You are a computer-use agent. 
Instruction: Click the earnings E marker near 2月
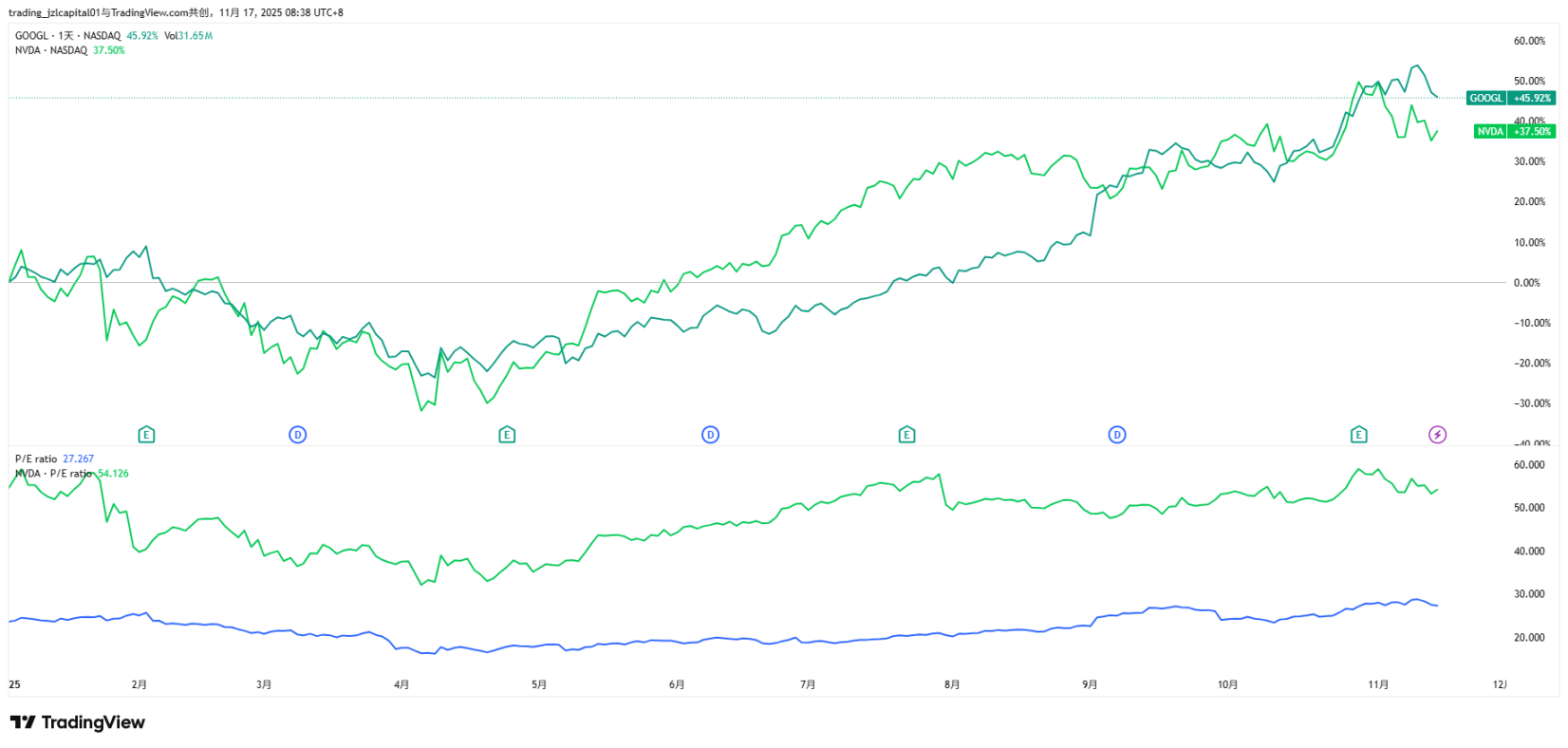click(x=146, y=435)
